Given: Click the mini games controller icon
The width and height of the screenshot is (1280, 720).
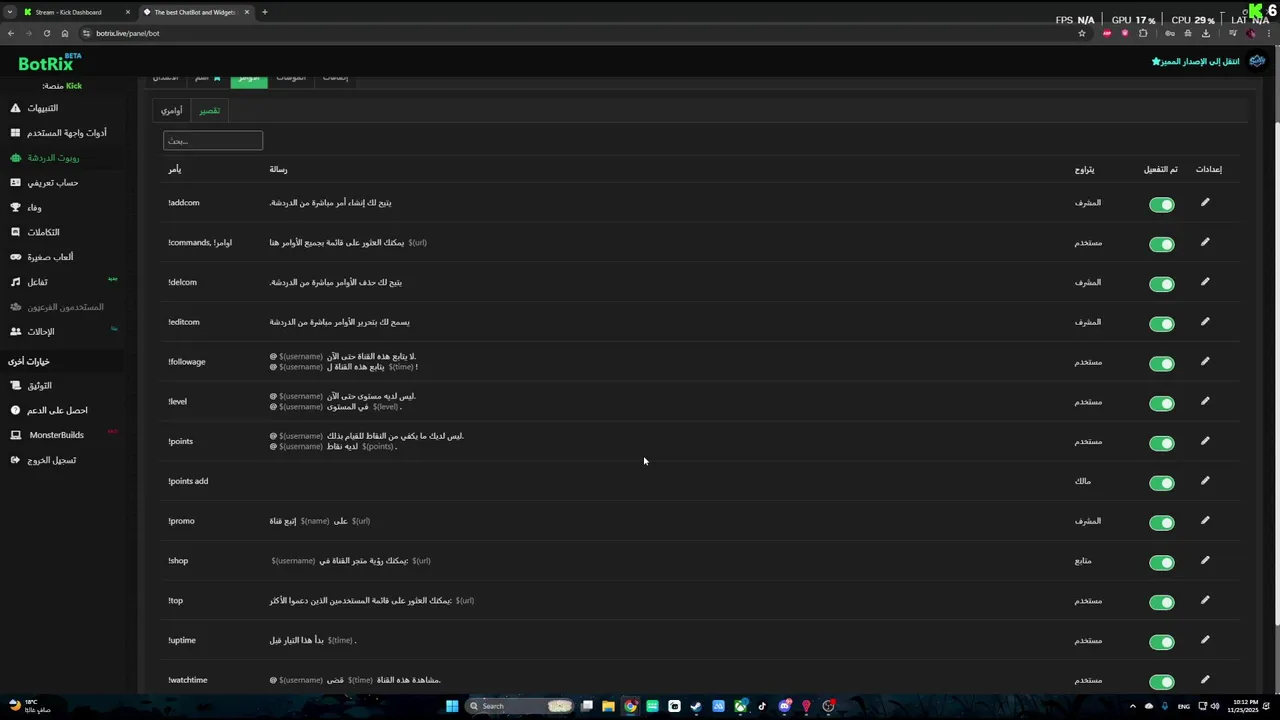Looking at the screenshot, I should point(15,257).
